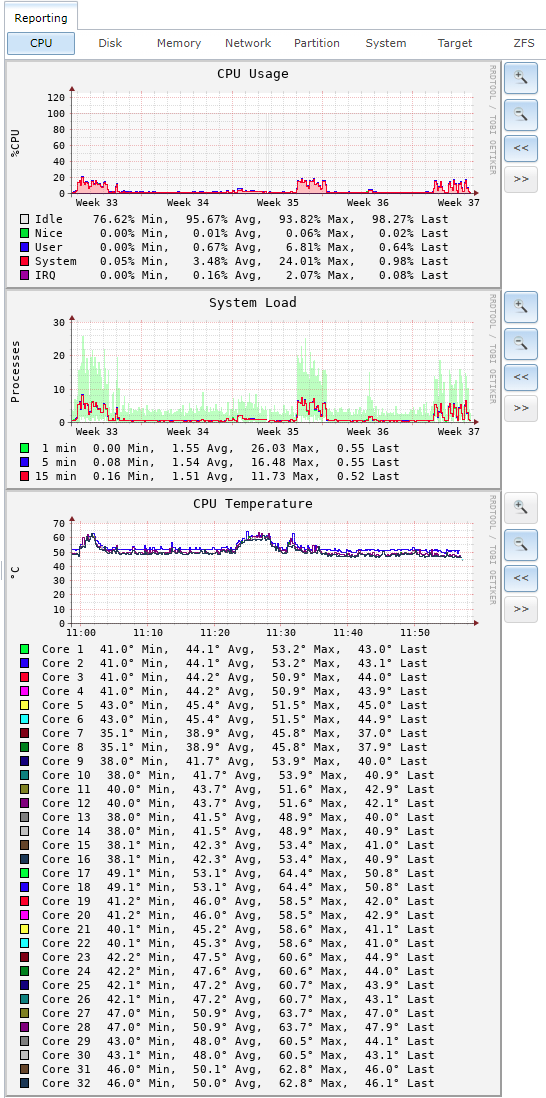546x1098 pixels.
Task: Click the purple IRQ legend swatch
Action: coord(25,275)
